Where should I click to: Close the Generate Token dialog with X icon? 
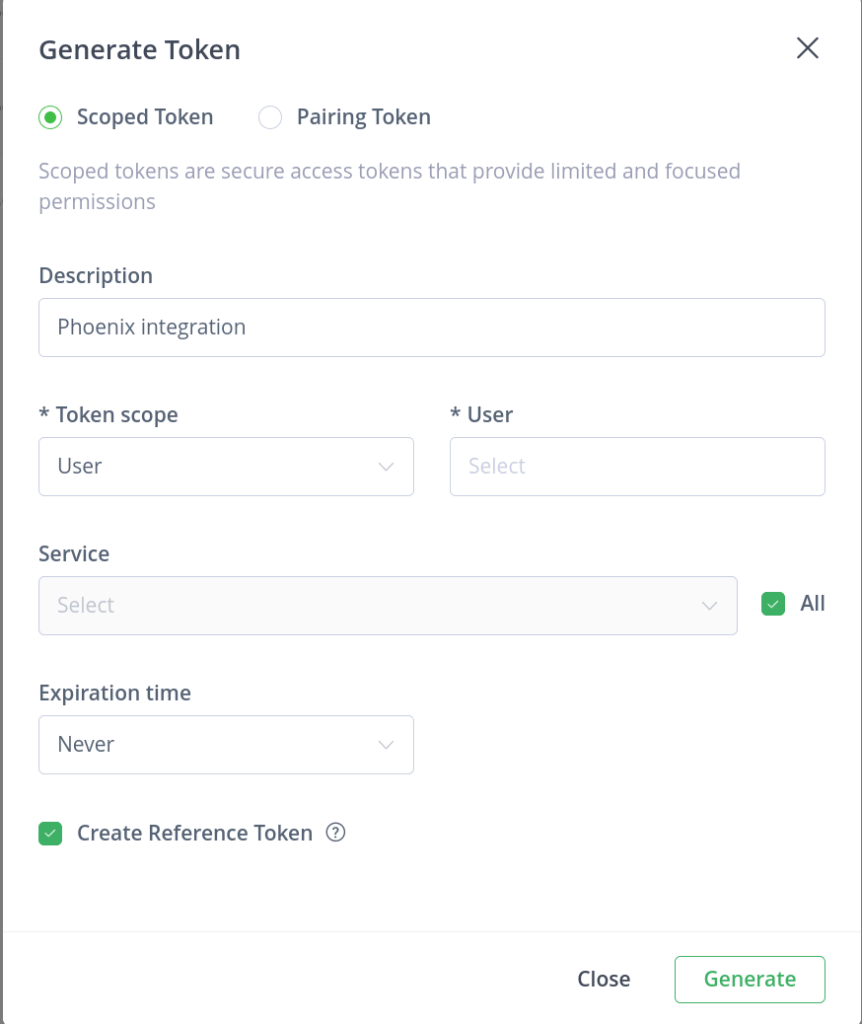[x=807, y=48]
